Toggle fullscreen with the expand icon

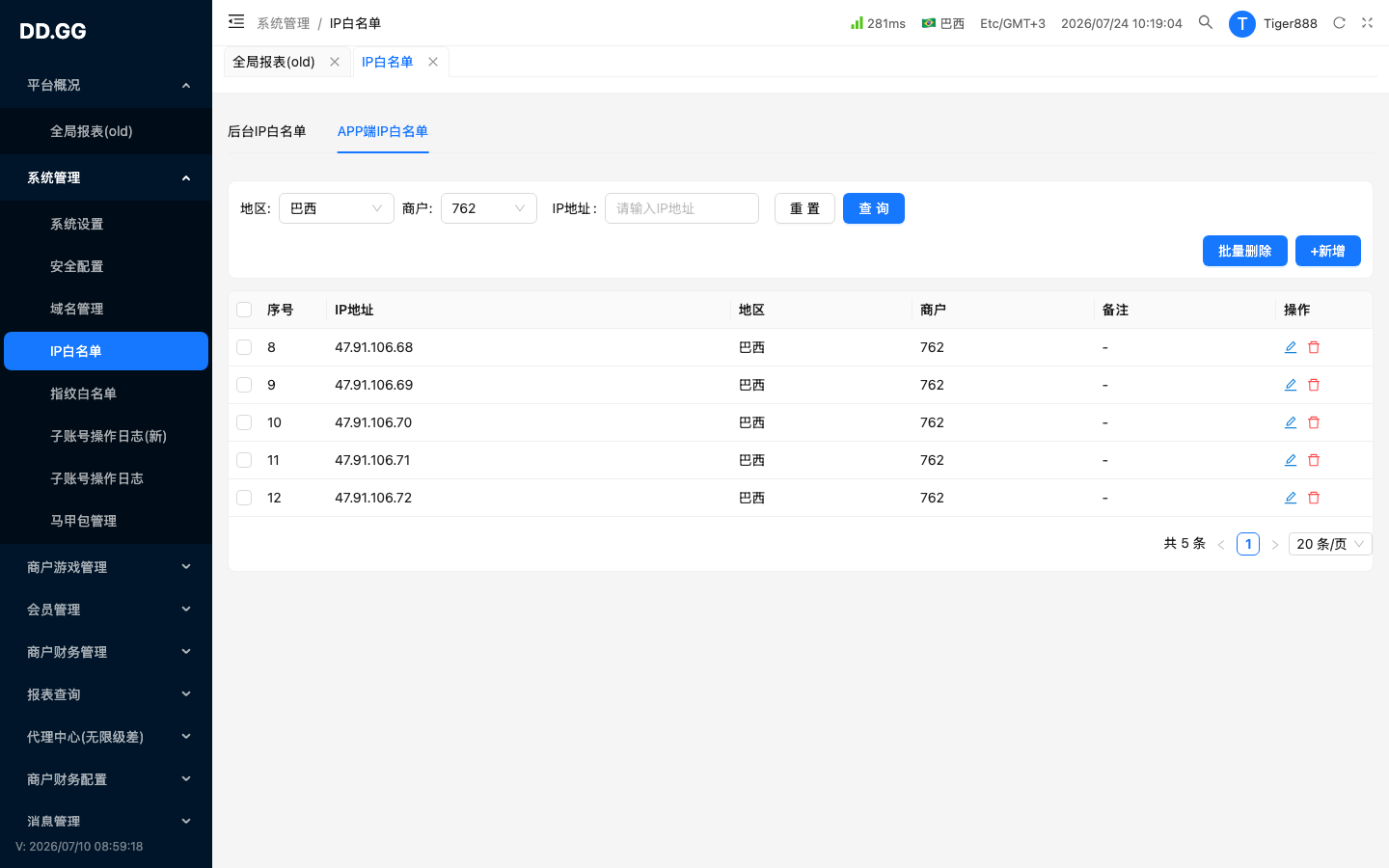(x=1367, y=22)
